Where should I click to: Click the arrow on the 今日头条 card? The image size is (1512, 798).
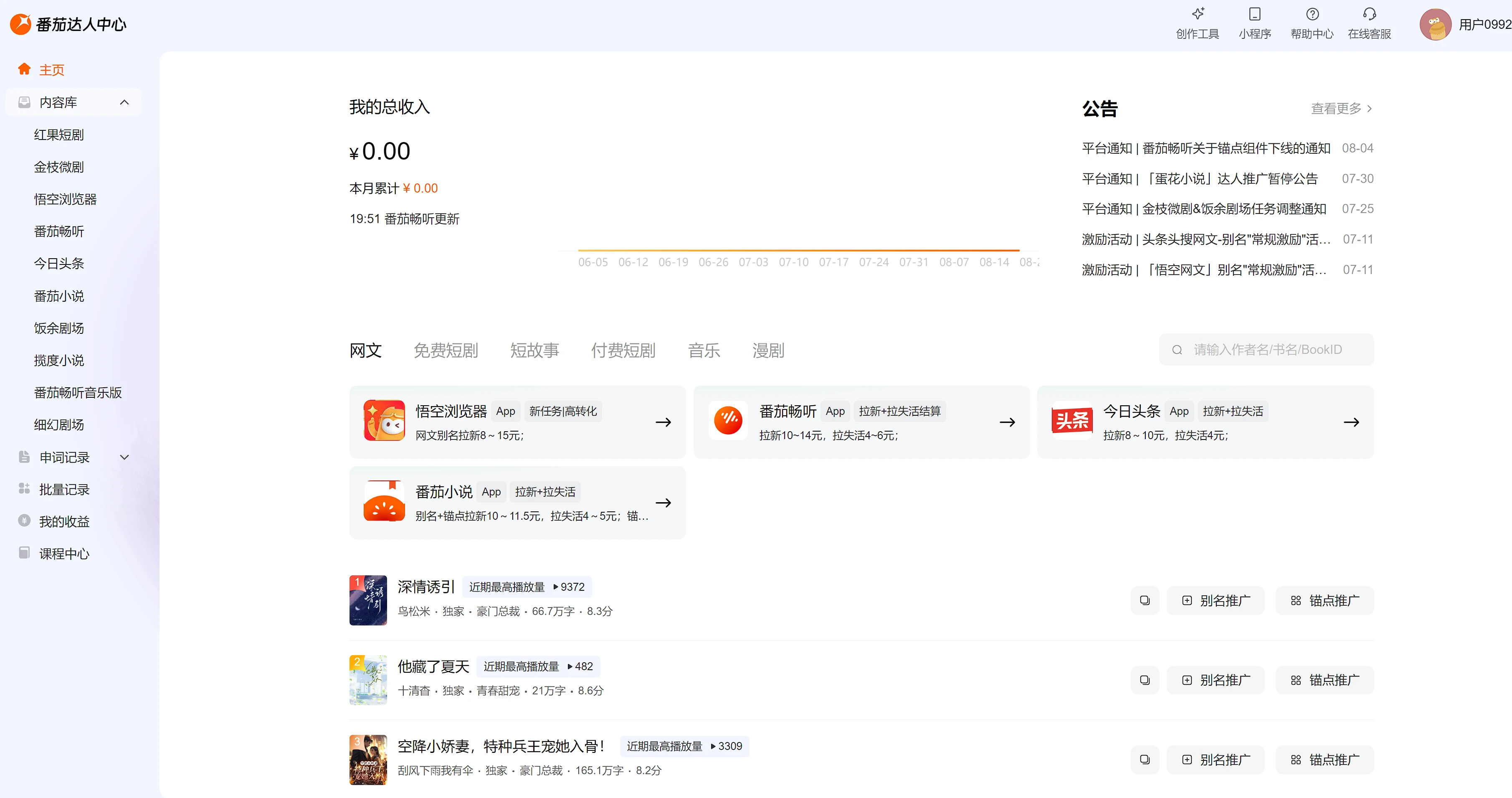point(1352,422)
